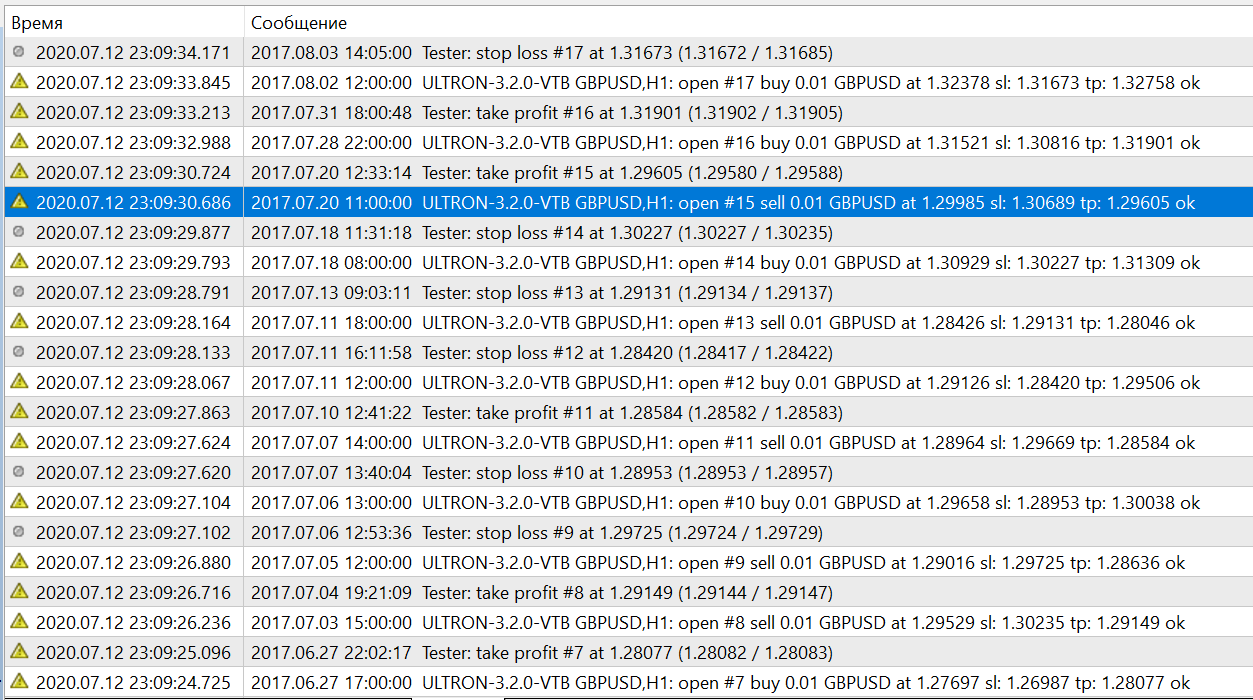
Task: Click warning icon of take profit #15 row
Action: point(18,172)
